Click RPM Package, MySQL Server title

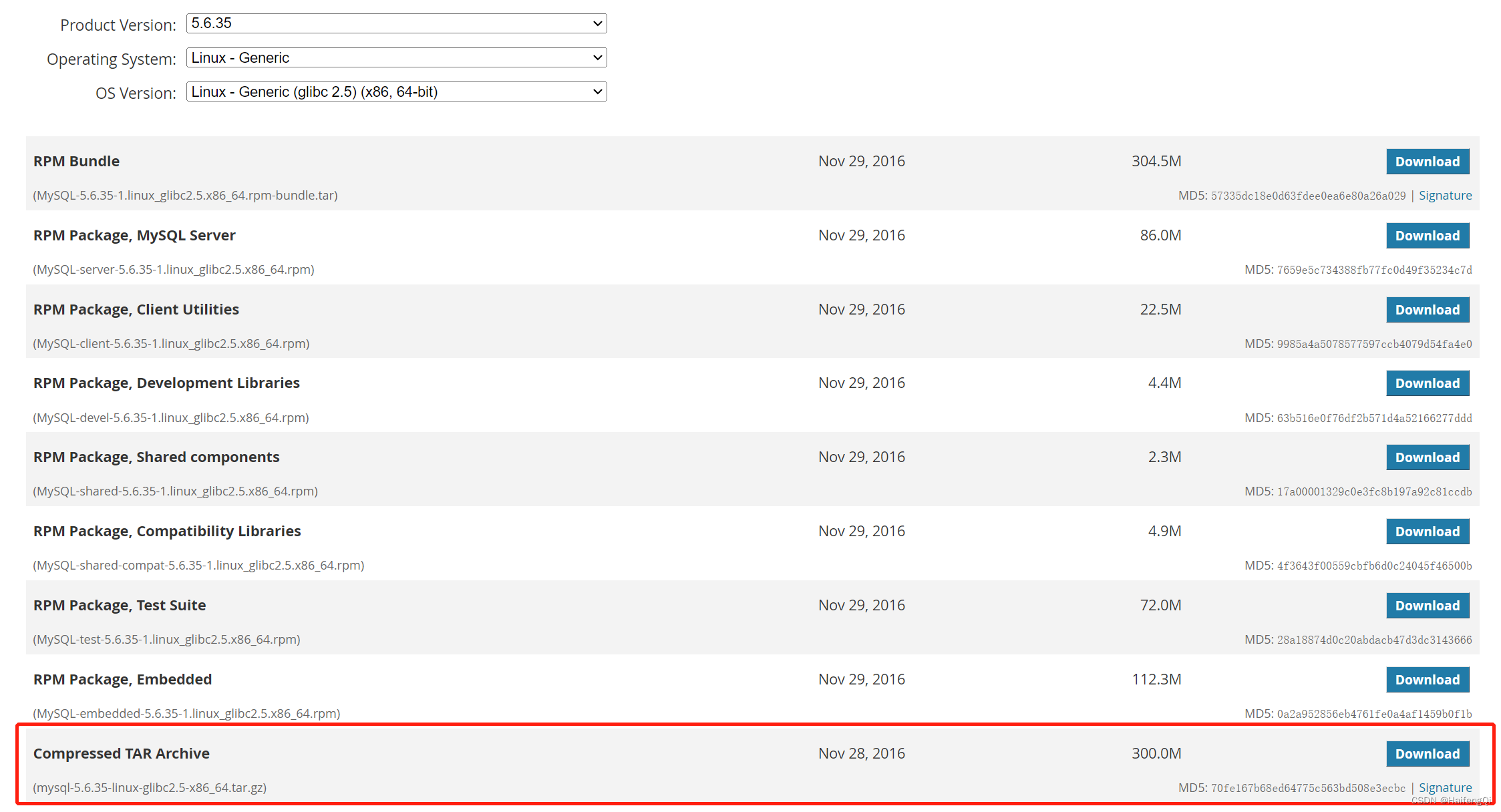[x=134, y=235]
